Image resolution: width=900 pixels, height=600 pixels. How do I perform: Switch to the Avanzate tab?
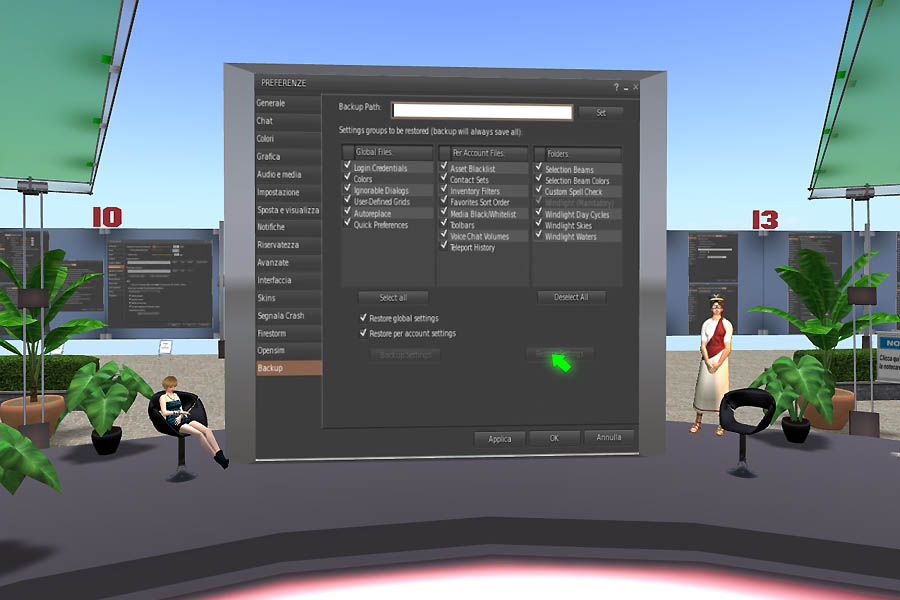288,263
